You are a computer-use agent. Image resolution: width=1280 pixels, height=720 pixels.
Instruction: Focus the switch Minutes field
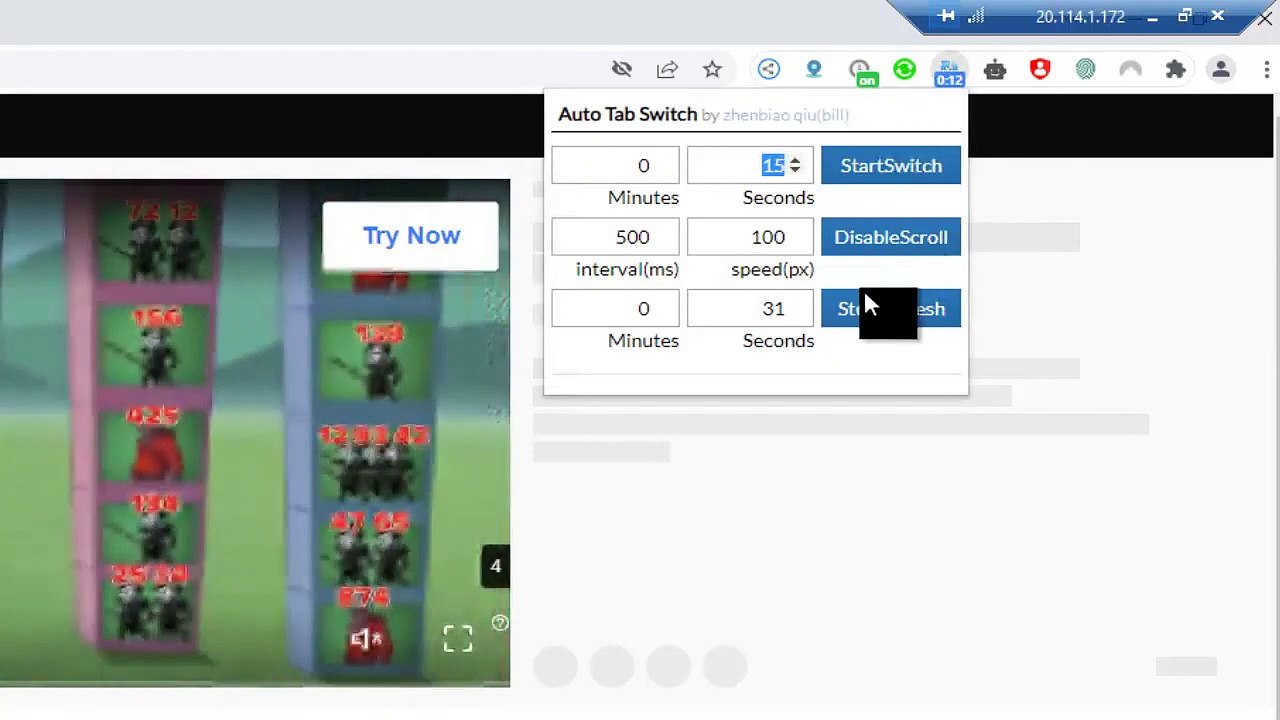[615, 165]
